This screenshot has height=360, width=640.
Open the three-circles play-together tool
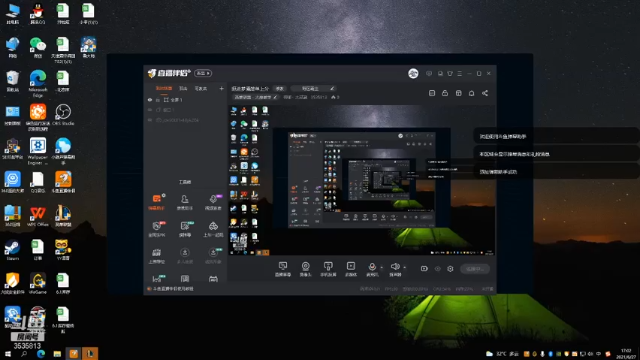click(x=213, y=229)
